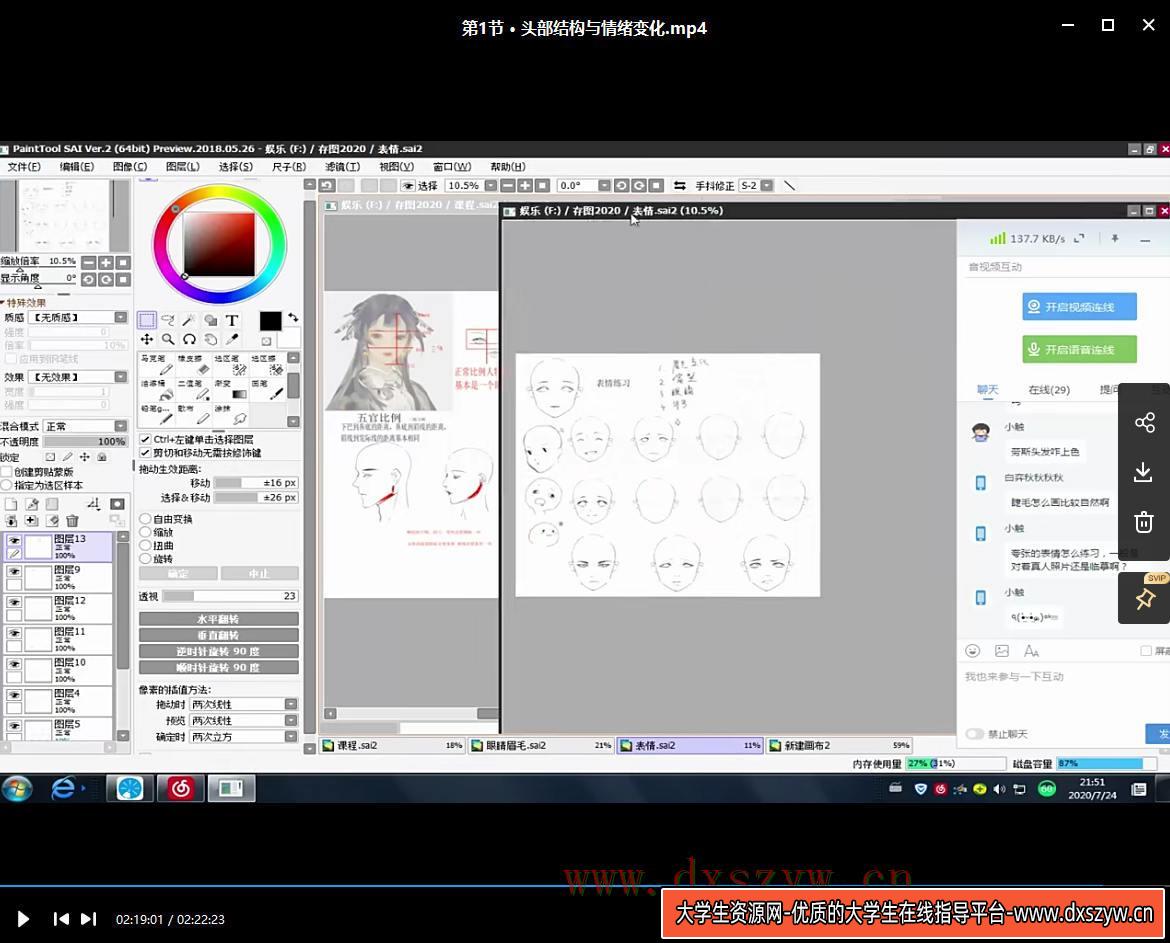Open rotation angle 0.0° dropdown

(x=604, y=186)
